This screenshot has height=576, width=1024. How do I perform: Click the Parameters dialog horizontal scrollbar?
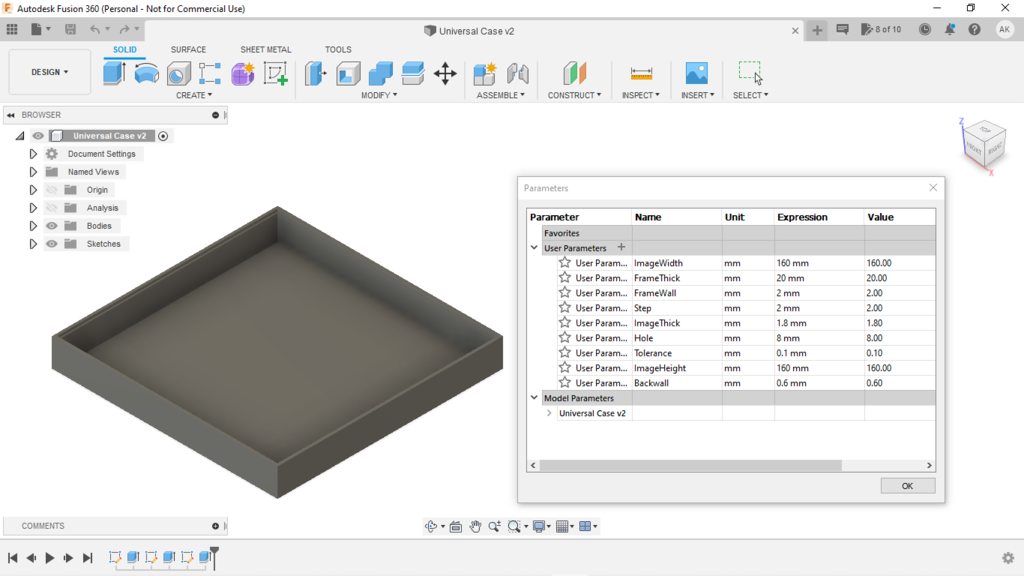(x=690, y=465)
